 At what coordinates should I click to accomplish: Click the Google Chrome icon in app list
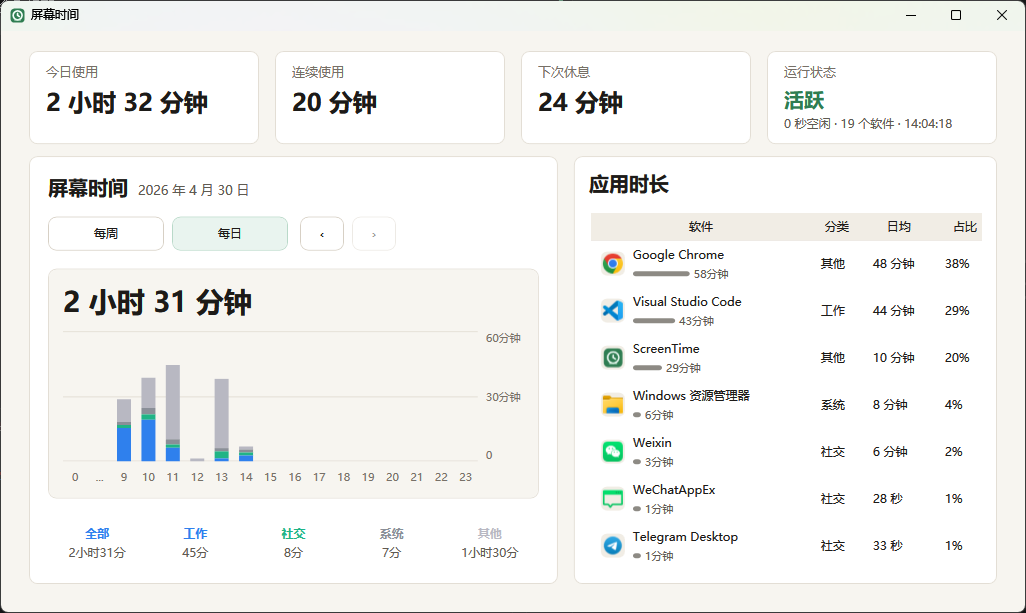pos(613,264)
